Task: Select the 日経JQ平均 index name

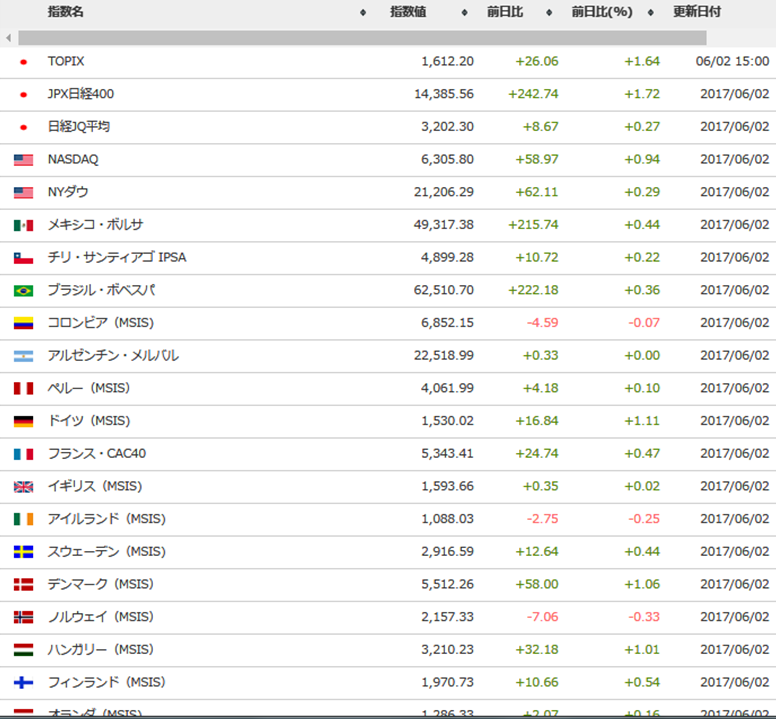Action: point(79,126)
